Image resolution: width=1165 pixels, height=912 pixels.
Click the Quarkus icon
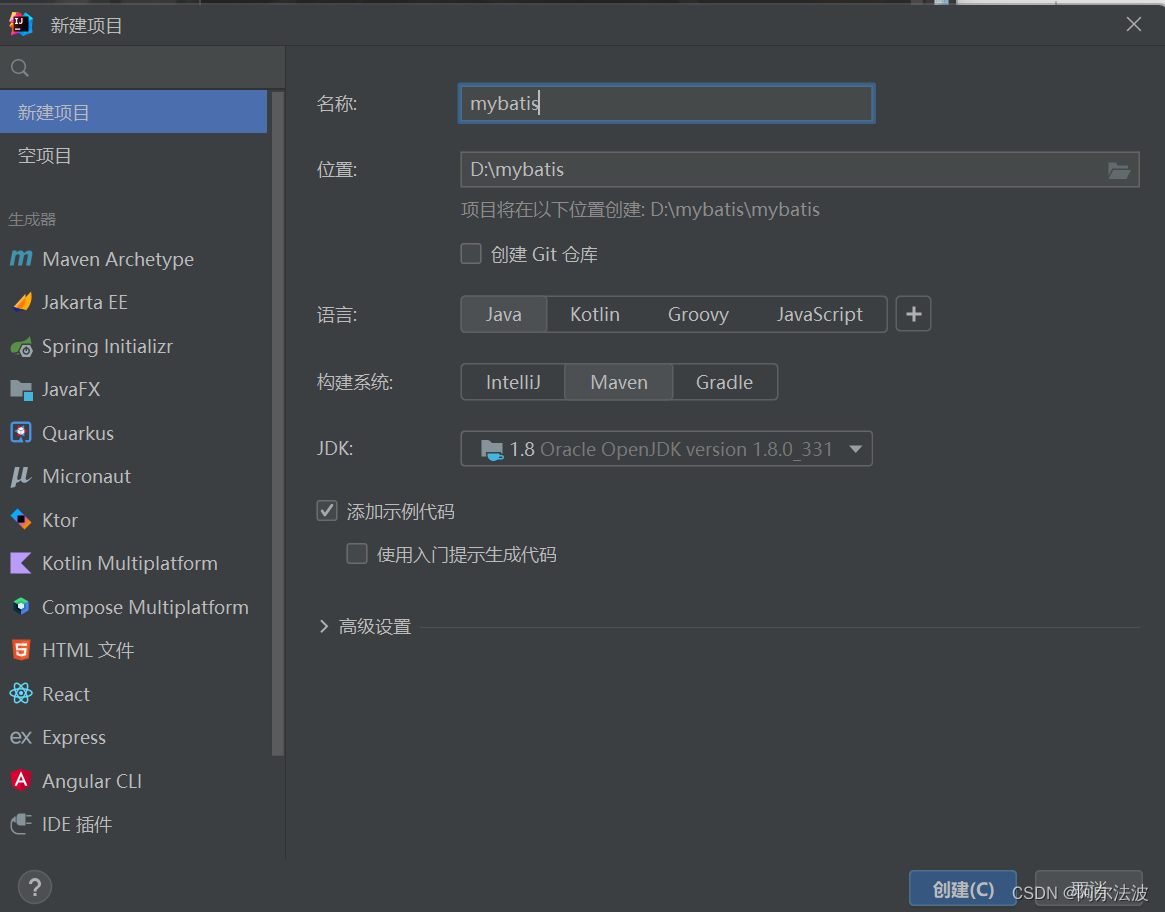[x=21, y=433]
